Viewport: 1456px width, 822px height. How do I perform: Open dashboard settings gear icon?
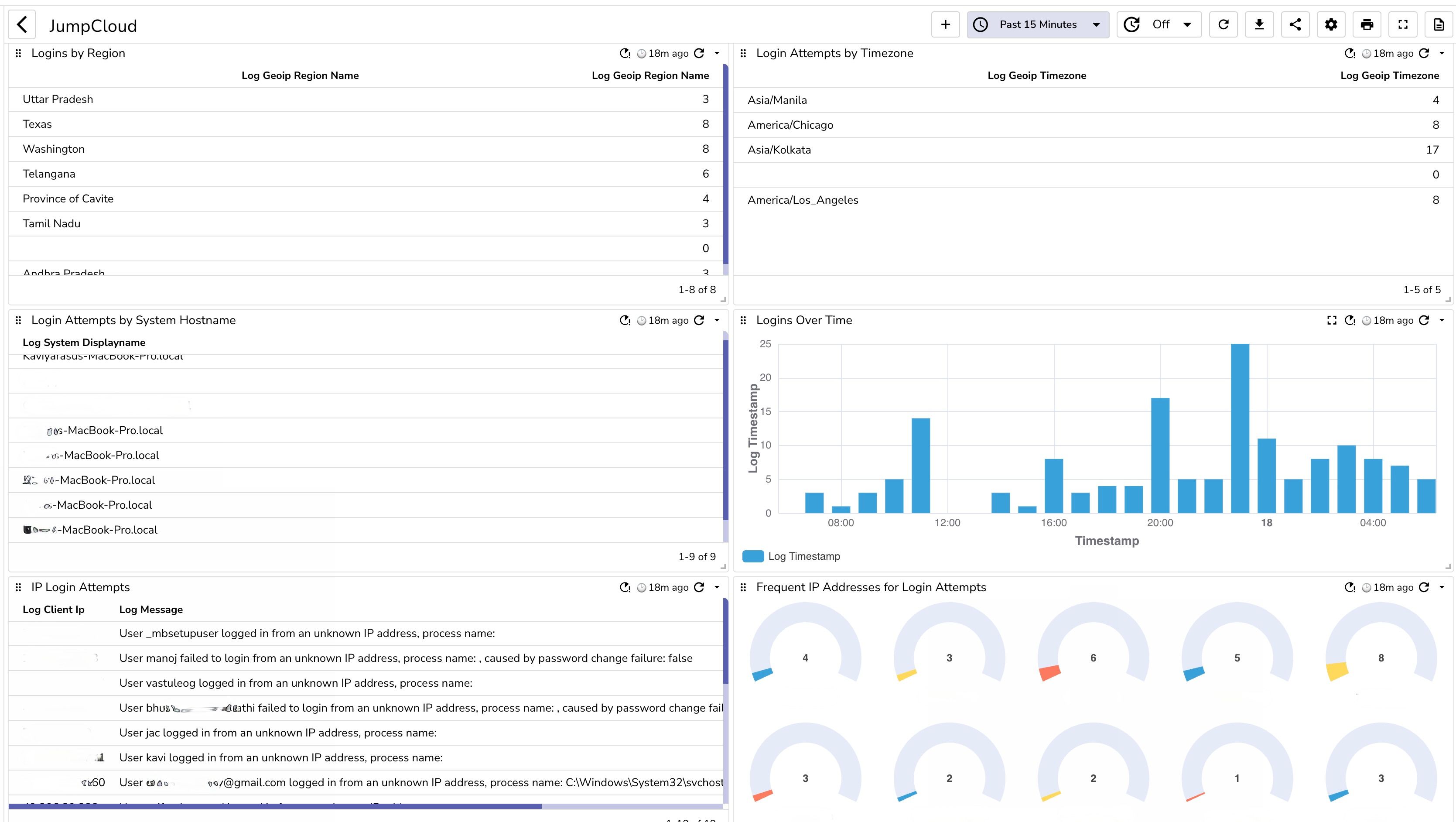point(1330,24)
